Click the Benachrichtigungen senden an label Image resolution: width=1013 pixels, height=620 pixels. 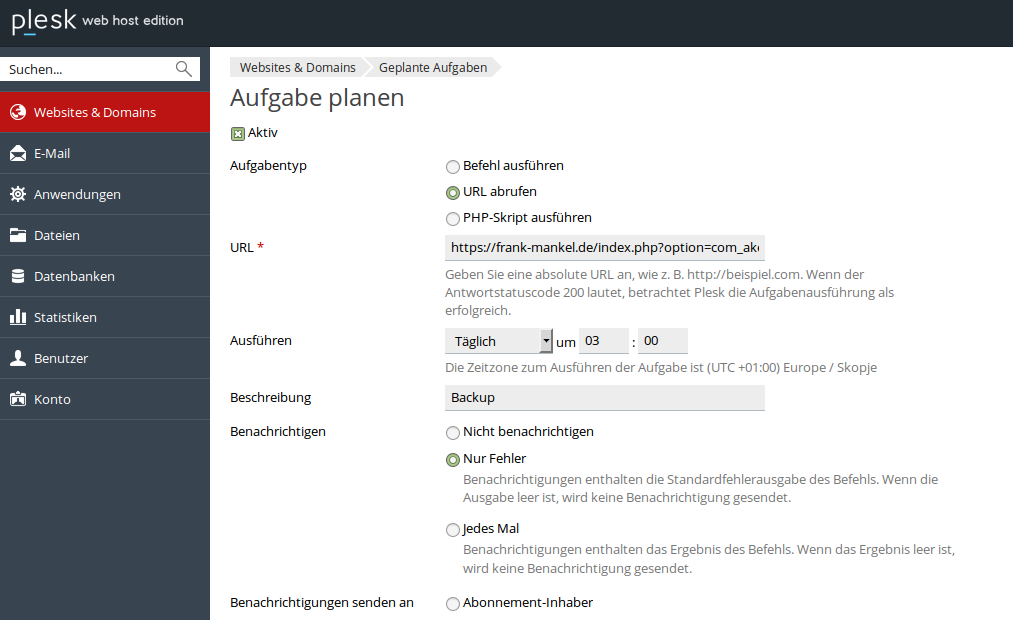point(322,603)
